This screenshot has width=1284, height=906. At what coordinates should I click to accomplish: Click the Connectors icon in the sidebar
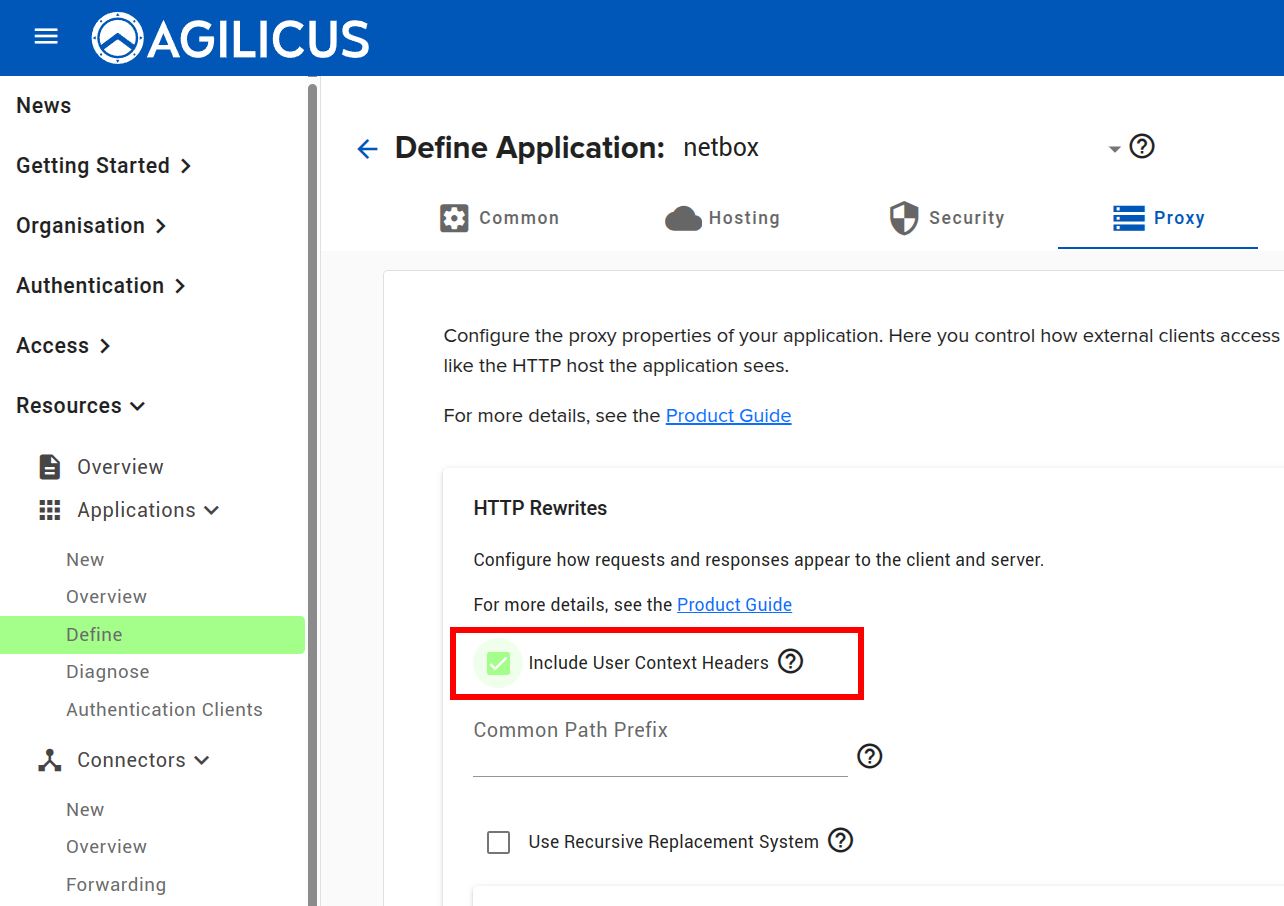[48, 760]
